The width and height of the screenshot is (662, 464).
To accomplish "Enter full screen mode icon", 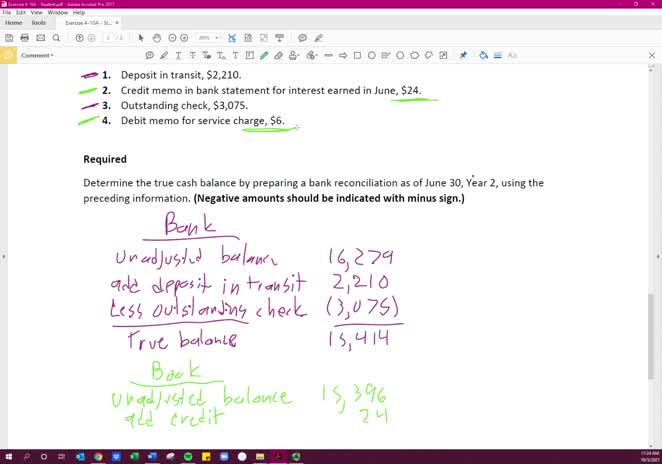I will tap(264, 38).
